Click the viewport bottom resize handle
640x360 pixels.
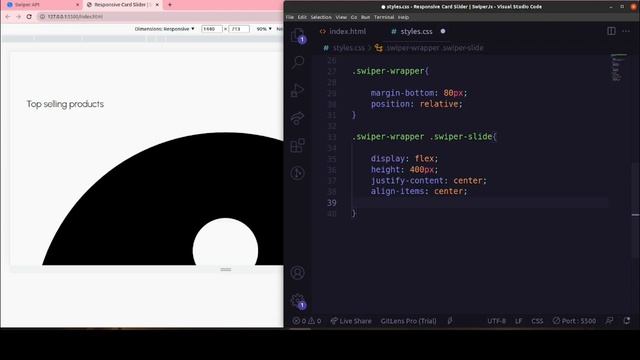226,269
